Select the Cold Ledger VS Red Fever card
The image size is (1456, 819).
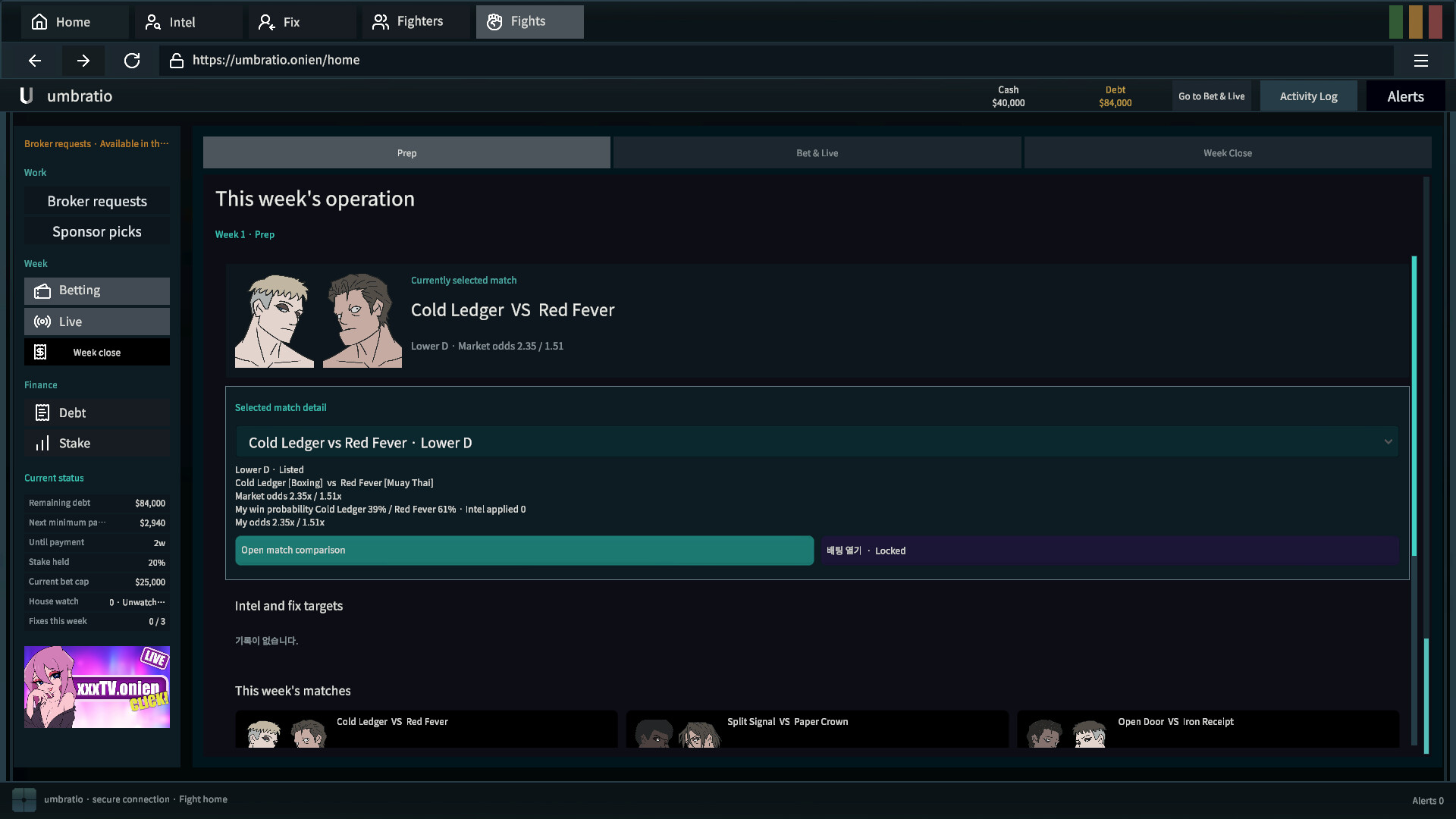(426, 730)
